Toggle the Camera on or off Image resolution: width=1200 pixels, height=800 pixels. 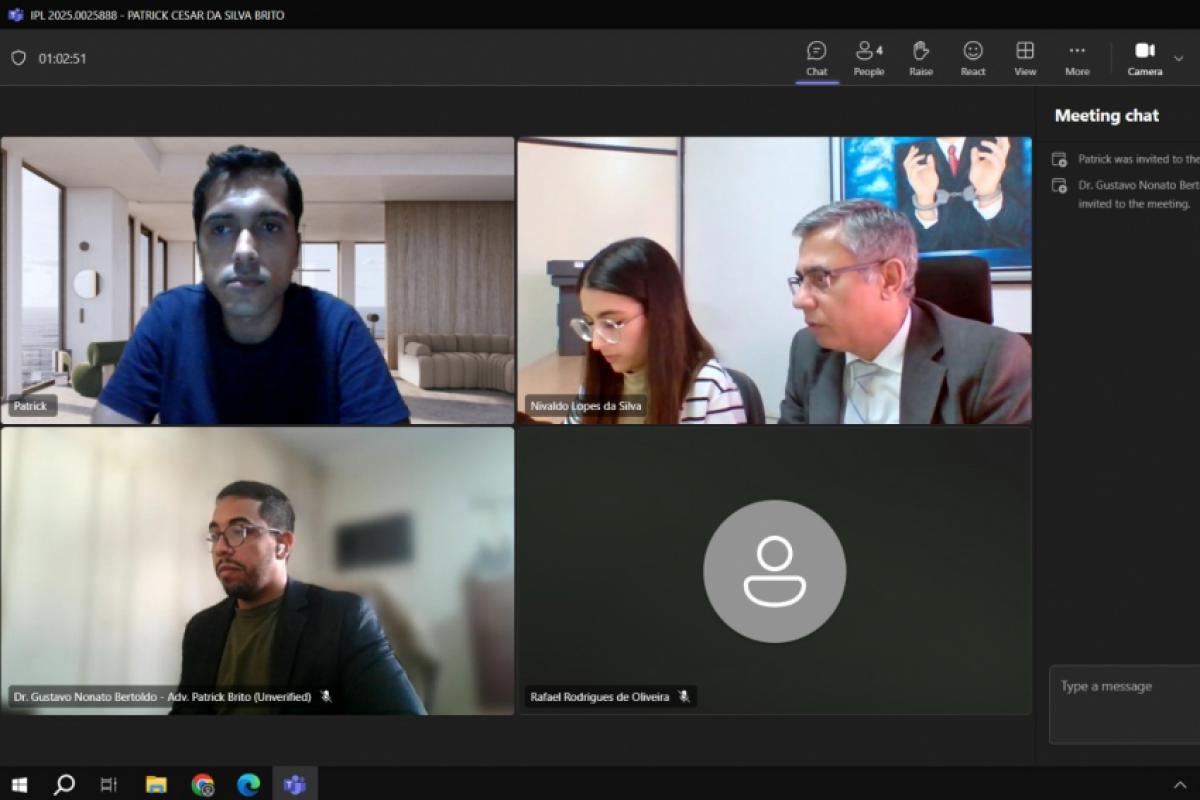[1145, 58]
